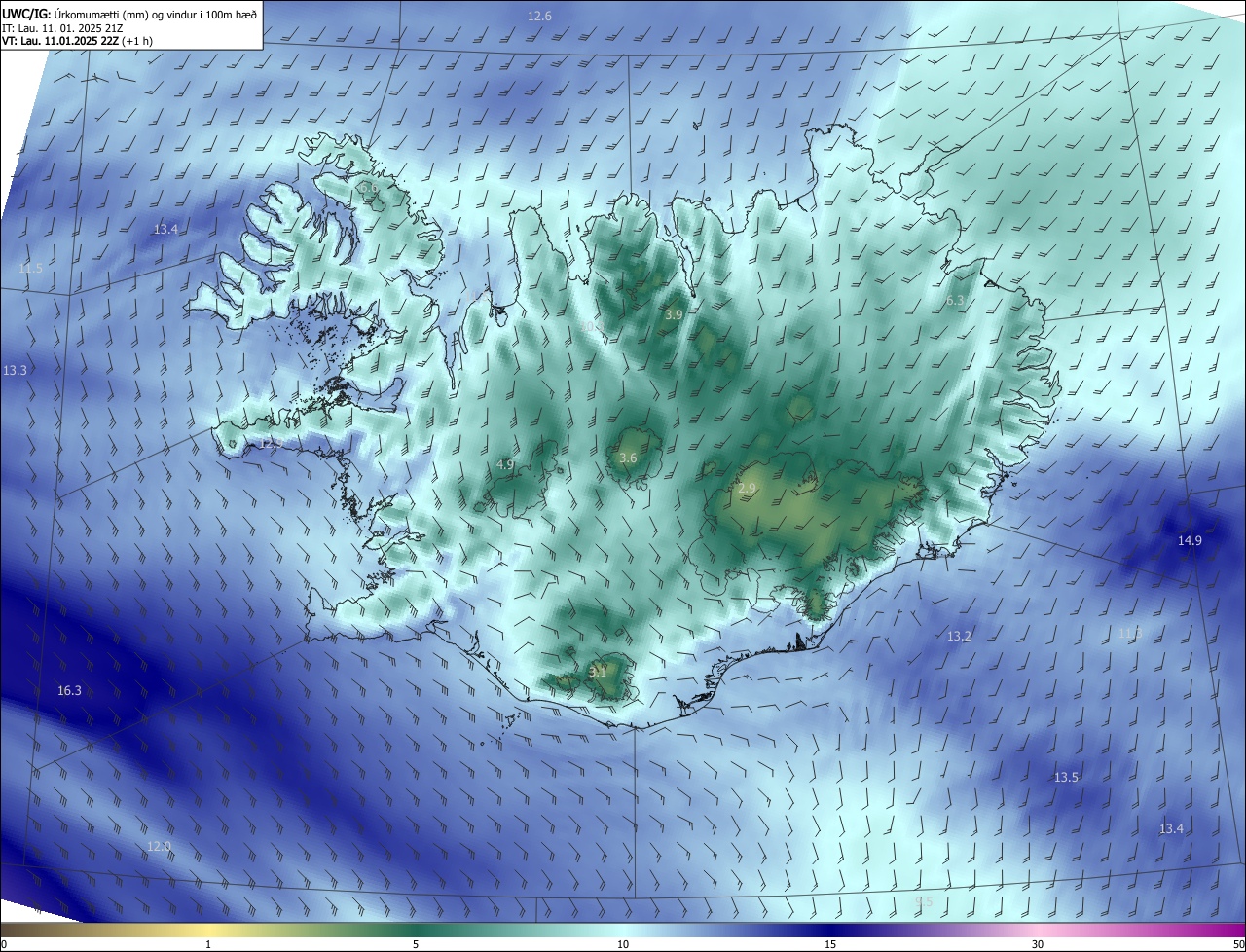Click the 13.5 value label on the map

(x=1066, y=778)
